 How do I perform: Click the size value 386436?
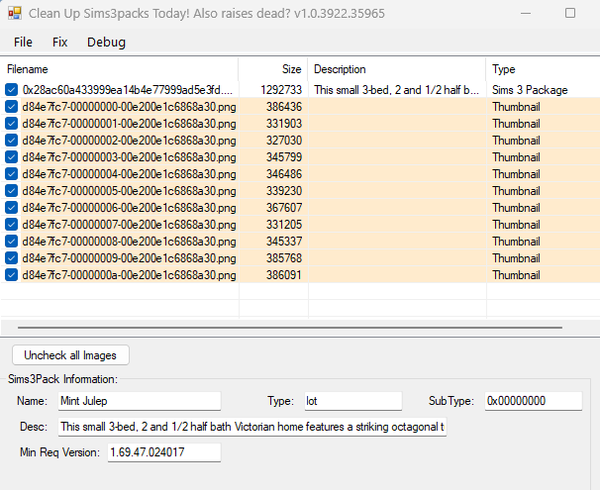click(x=284, y=107)
